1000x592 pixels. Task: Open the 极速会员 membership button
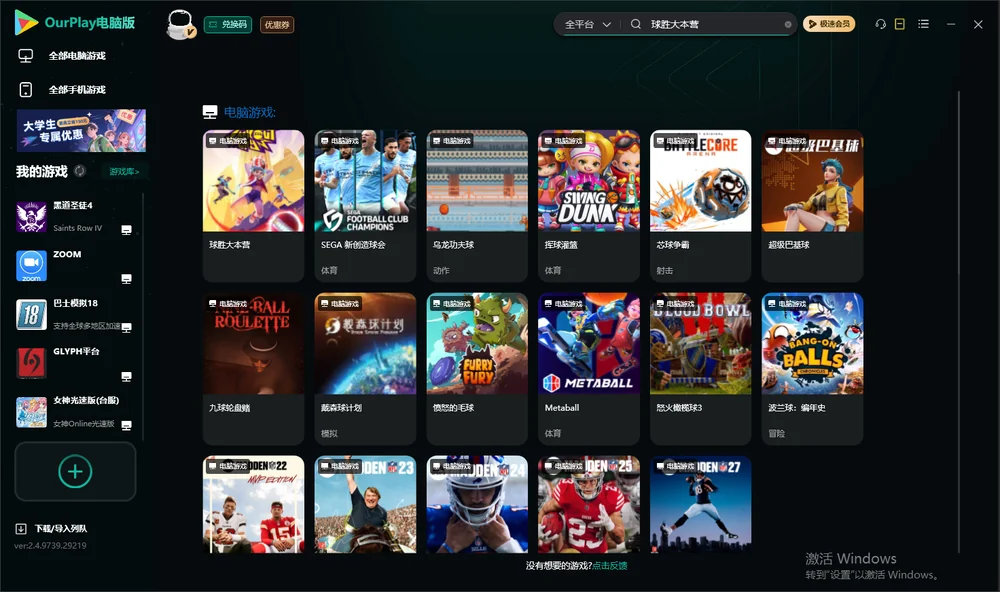pos(829,24)
